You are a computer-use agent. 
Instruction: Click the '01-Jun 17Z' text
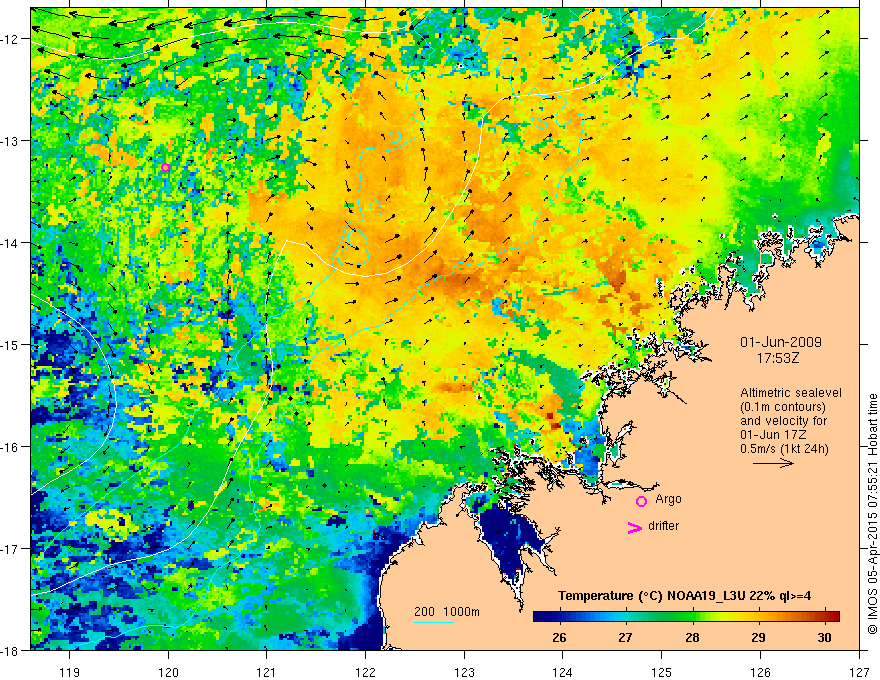(x=775, y=435)
